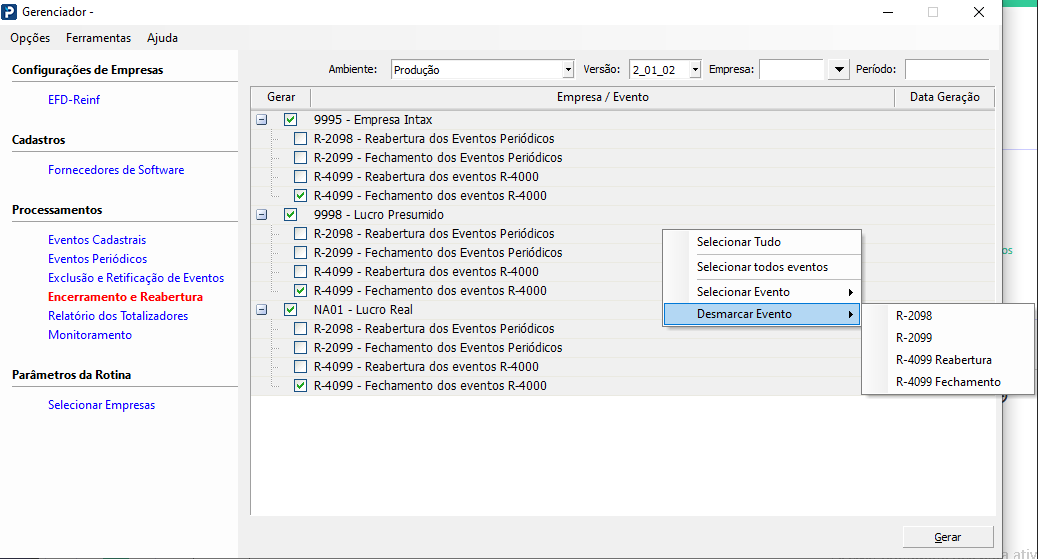Image resolution: width=1038 pixels, height=559 pixels.
Task: Open the Ferramentas menu
Action: pos(98,38)
